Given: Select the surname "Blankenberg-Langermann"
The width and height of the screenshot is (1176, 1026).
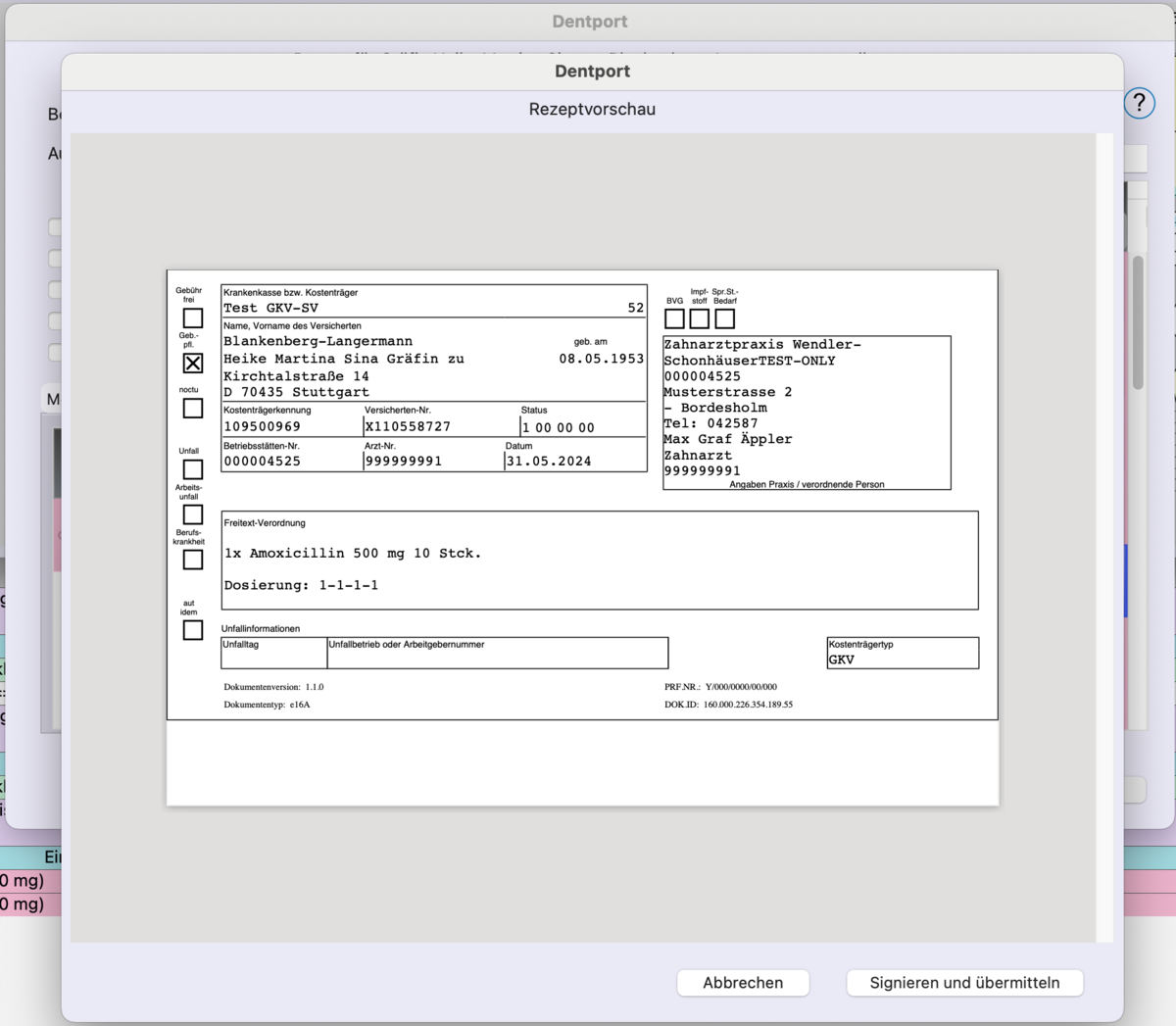Looking at the screenshot, I should click(318, 341).
